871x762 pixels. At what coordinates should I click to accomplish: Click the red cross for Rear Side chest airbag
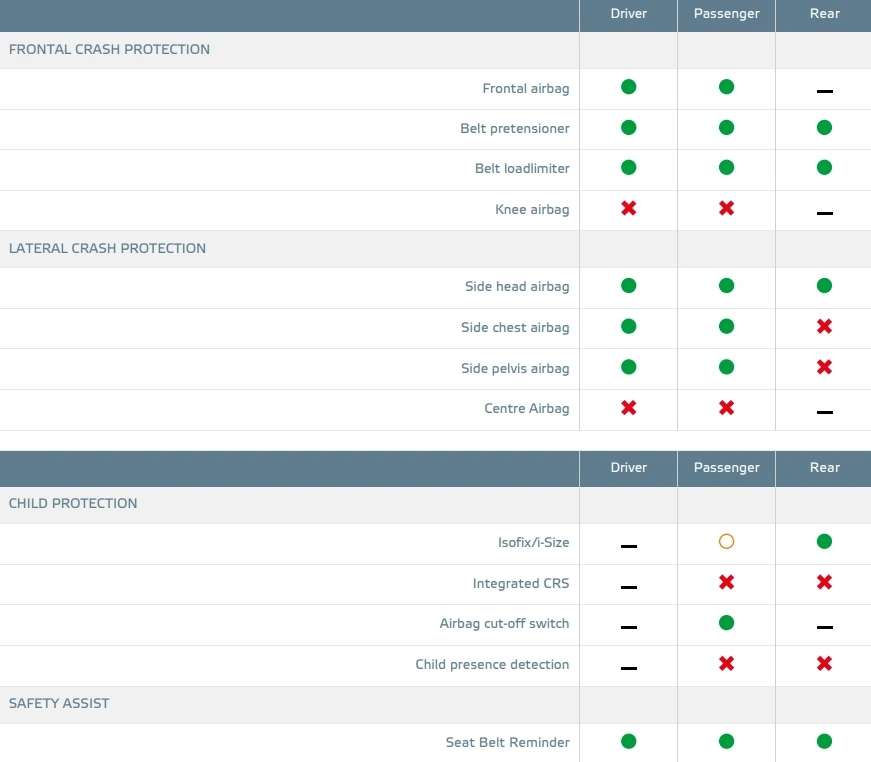[824, 326]
